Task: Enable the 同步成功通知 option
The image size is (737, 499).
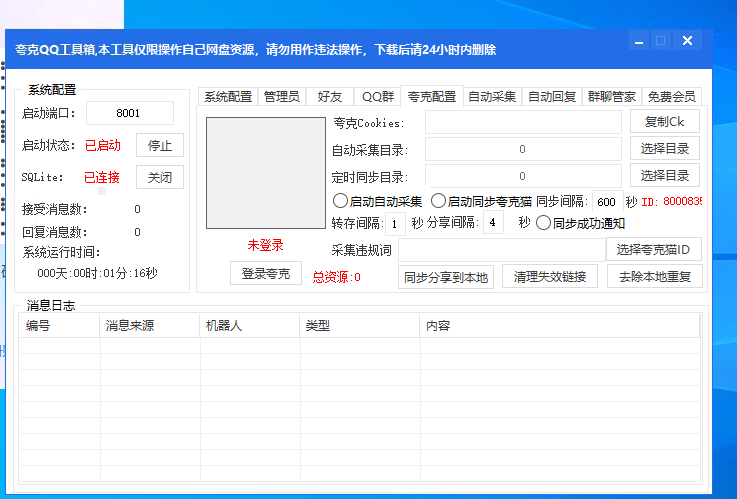Action: [543, 223]
